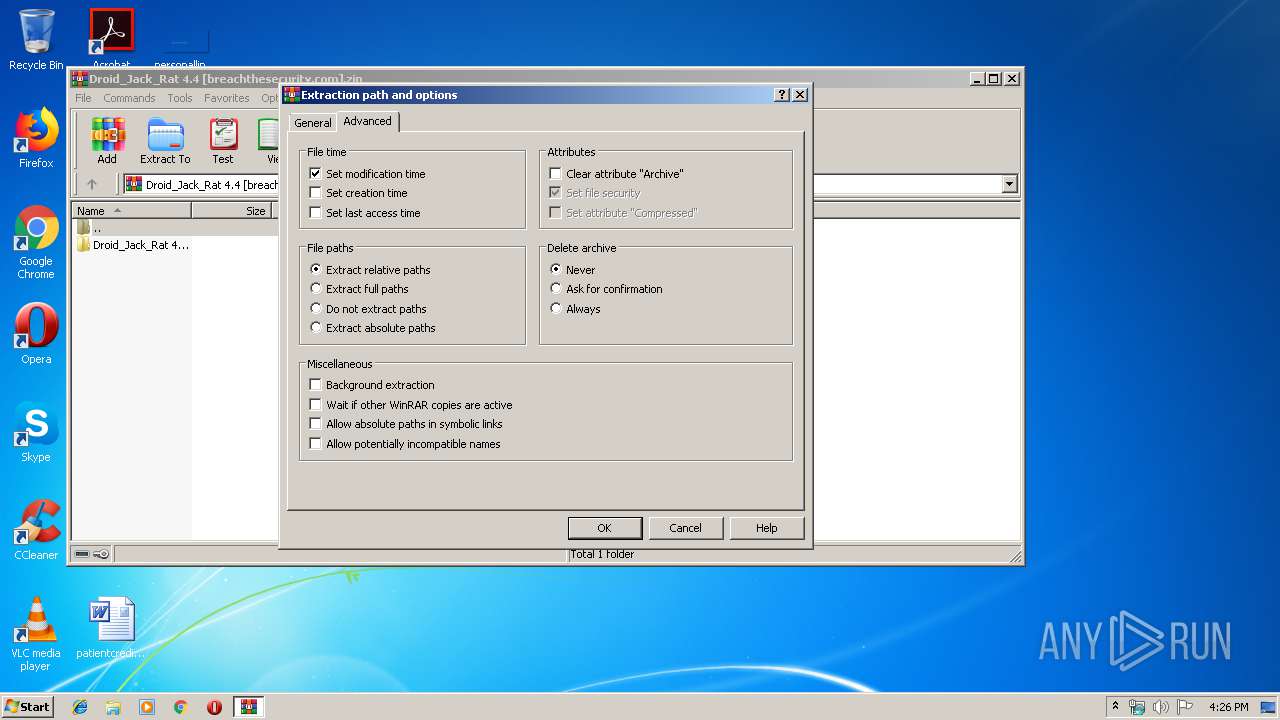
Task: Click Cancel in extraction dialog
Action: pyautogui.click(x=685, y=528)
